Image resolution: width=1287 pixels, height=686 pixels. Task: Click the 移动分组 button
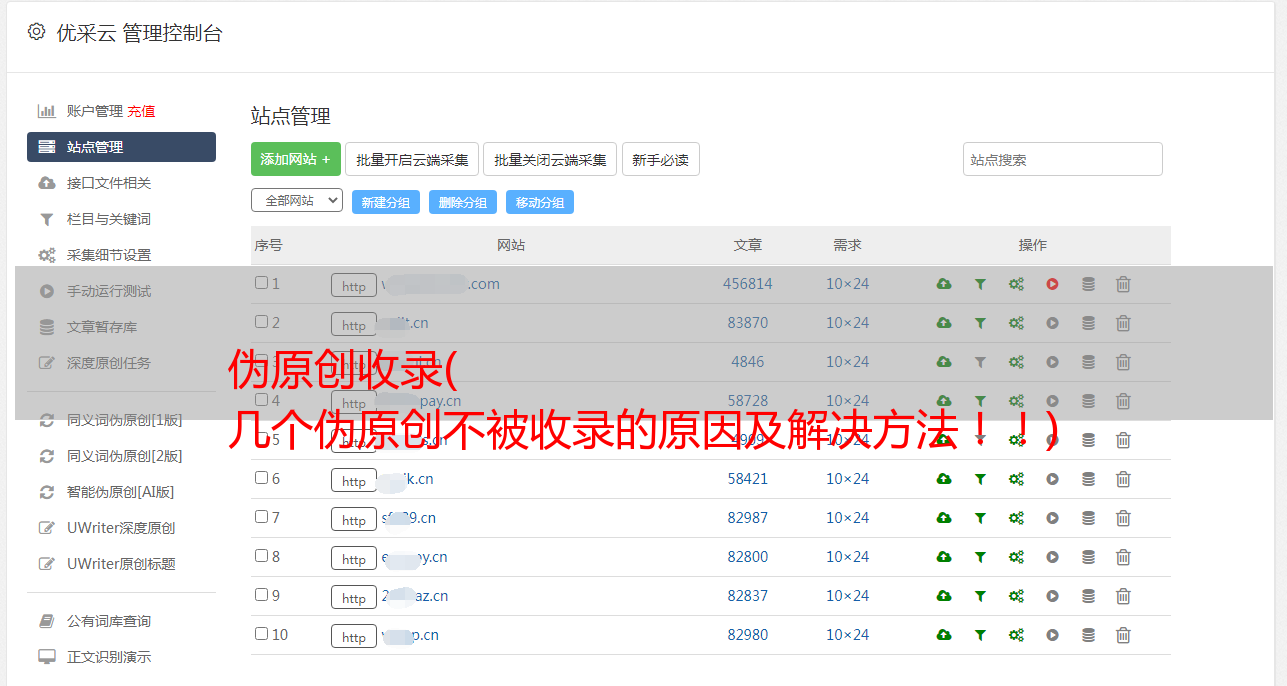(x=540, y=202)
